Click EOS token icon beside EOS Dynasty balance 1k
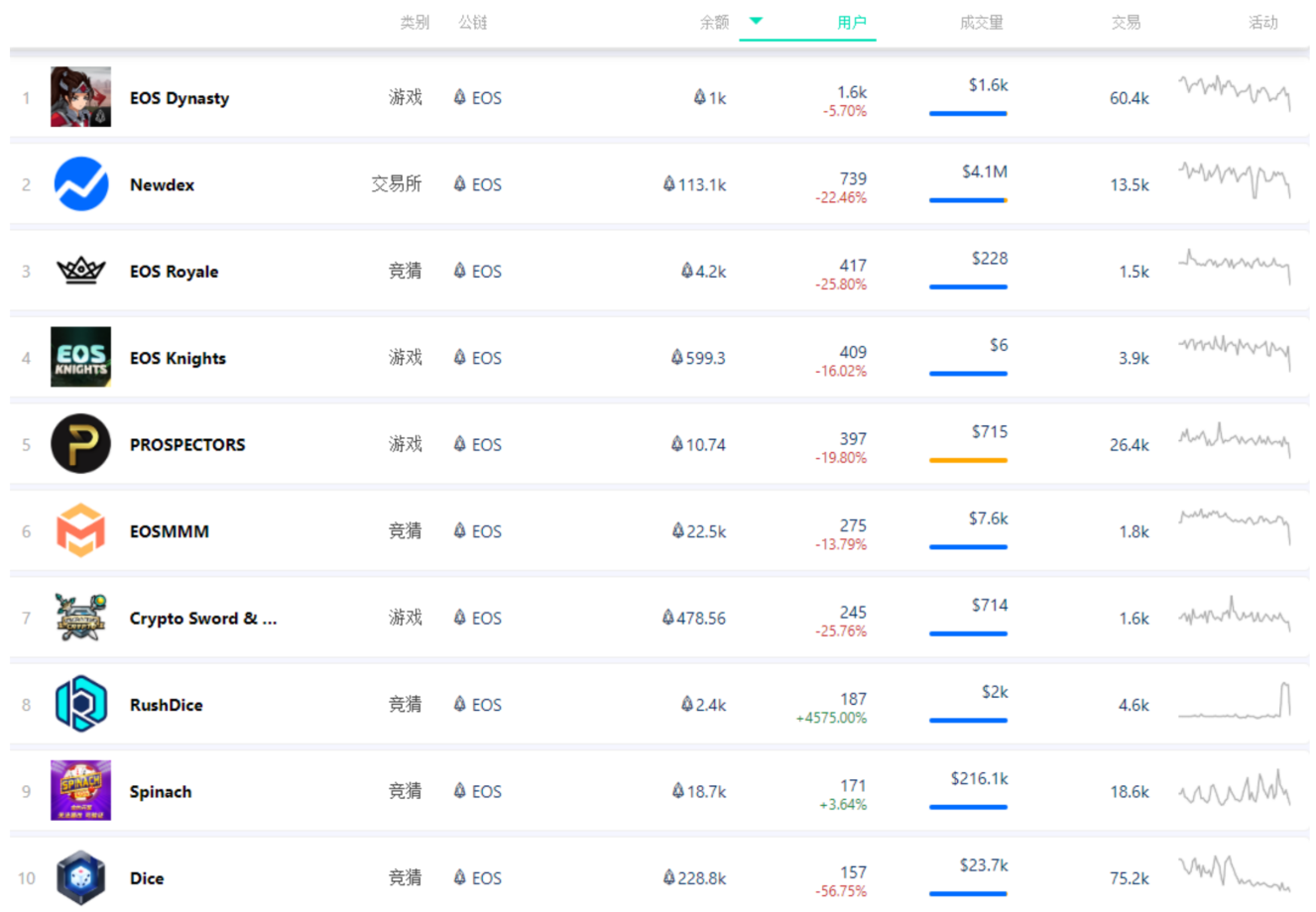The image size is (1316, 912). coord(699,97)
